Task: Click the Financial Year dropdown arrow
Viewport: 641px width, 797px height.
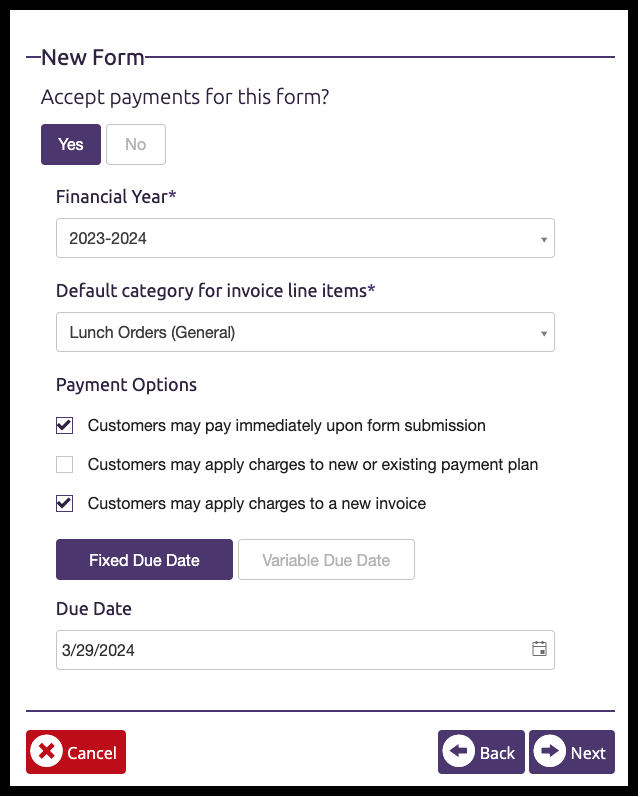Action: [543, 239]
